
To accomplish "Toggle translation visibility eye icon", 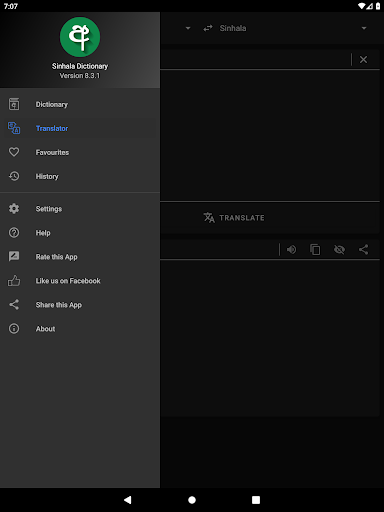I will (339, 249).
